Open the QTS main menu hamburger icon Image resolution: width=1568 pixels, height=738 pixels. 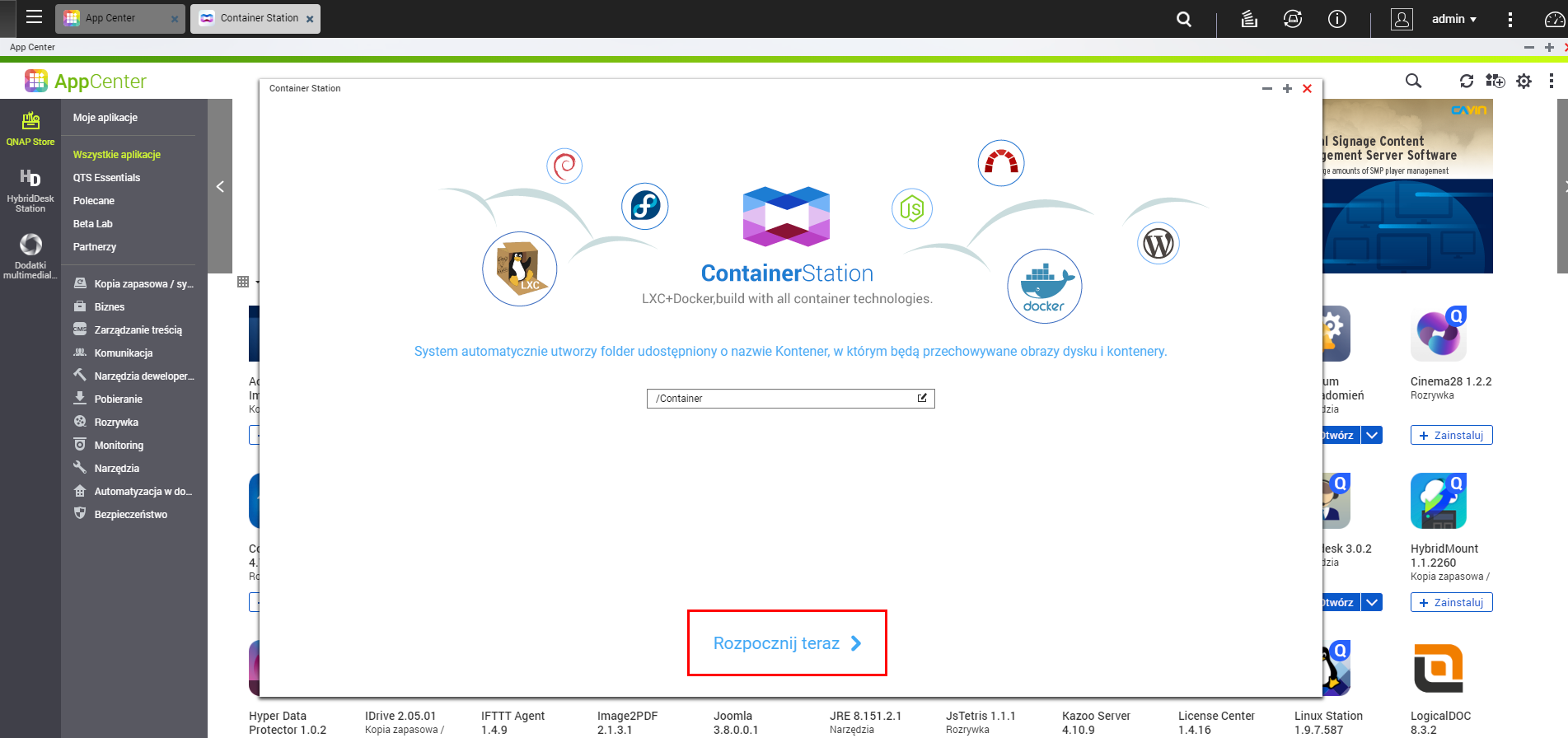[34, 17]
